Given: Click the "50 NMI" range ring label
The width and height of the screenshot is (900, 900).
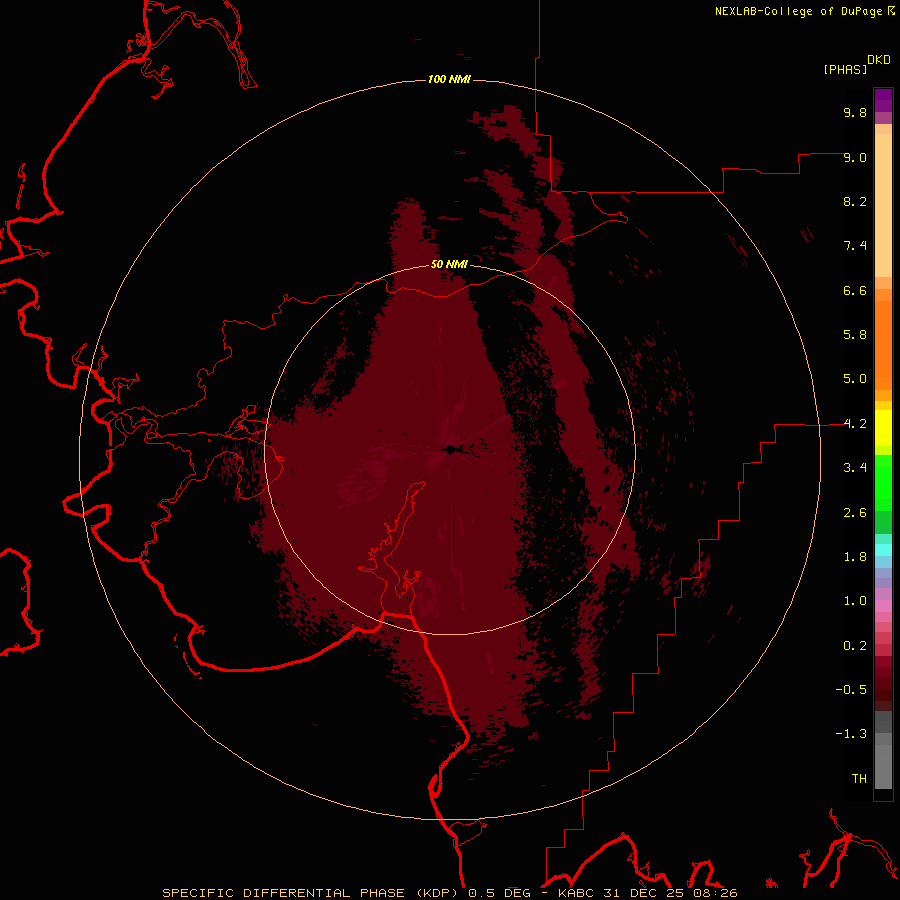Looking at the screenshot, I should click(x=449, y=264).
